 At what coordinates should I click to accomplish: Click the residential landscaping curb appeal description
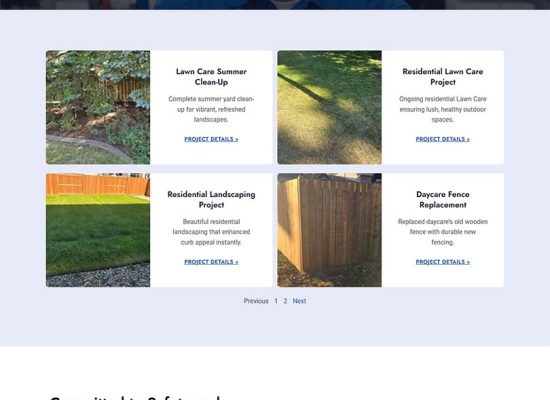(x=211, y=232)
